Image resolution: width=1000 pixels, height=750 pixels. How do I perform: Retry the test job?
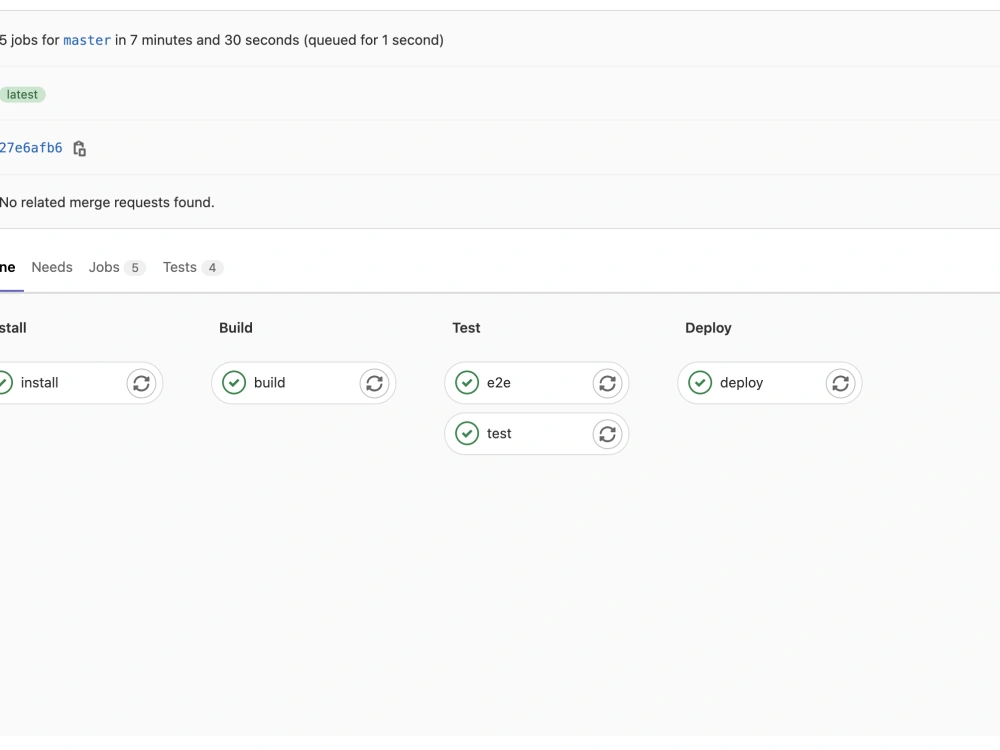[x=607, y=434]
